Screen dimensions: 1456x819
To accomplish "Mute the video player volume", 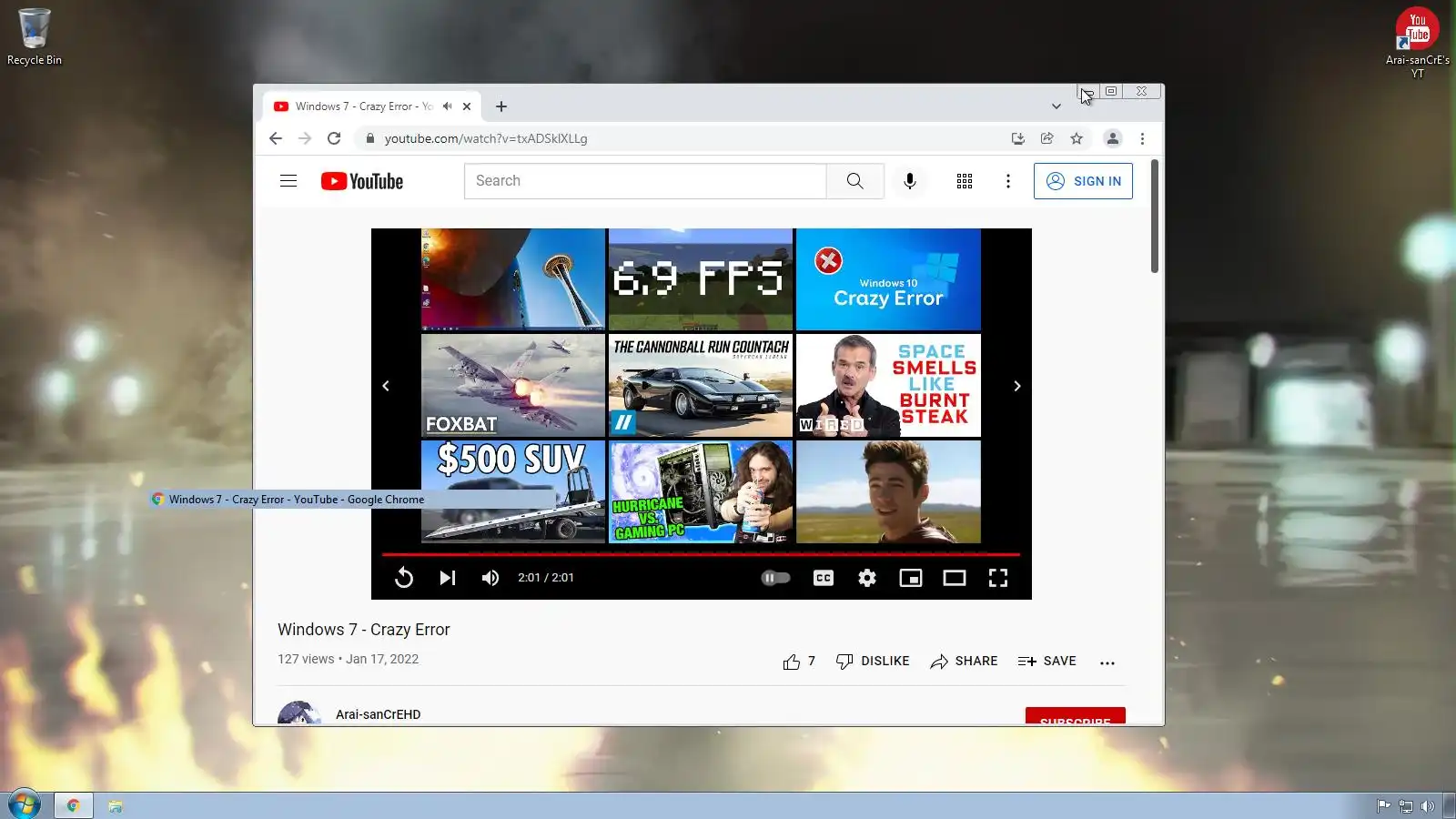I will click(490, 578).
